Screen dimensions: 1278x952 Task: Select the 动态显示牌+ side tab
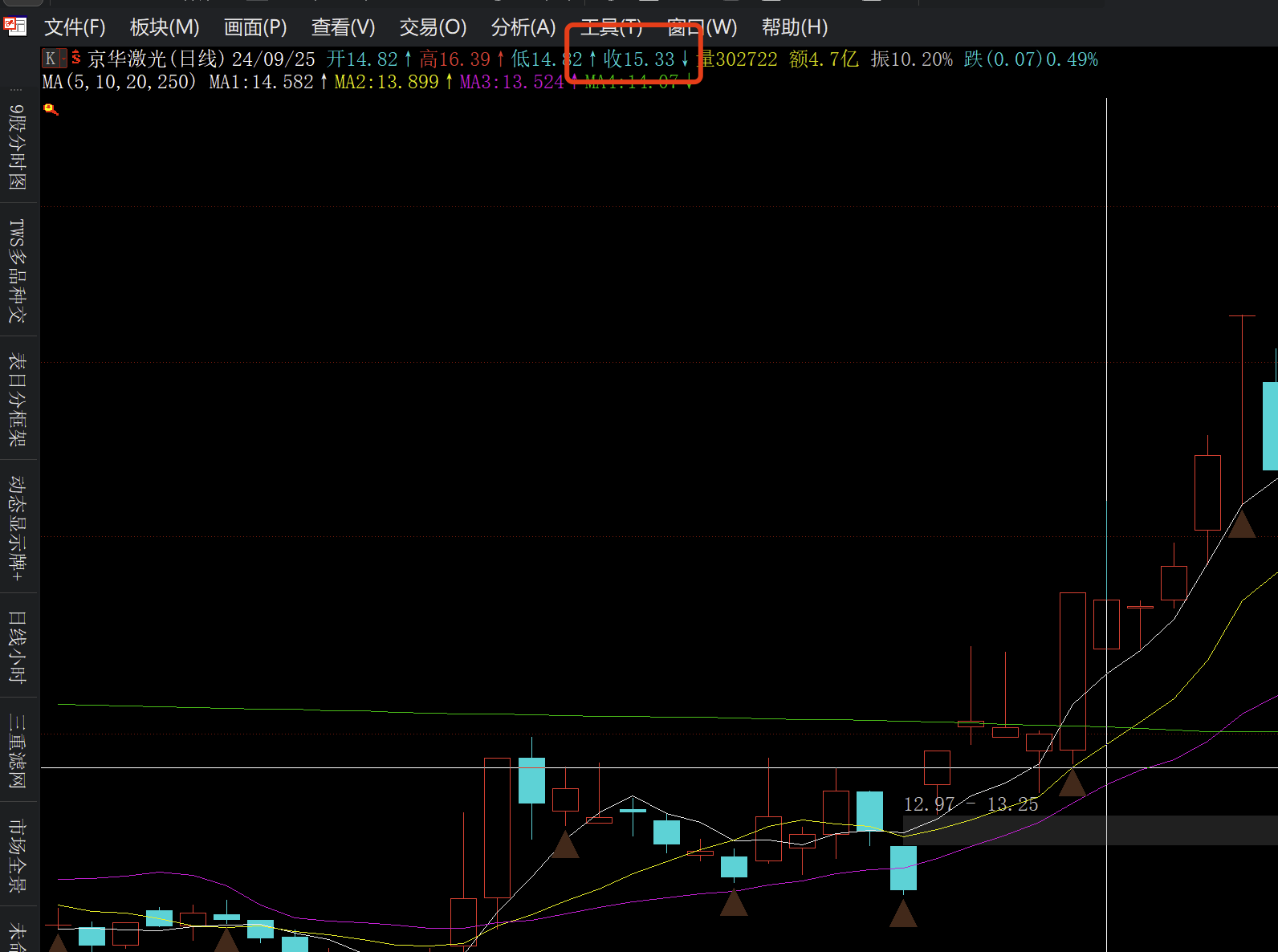18,527
